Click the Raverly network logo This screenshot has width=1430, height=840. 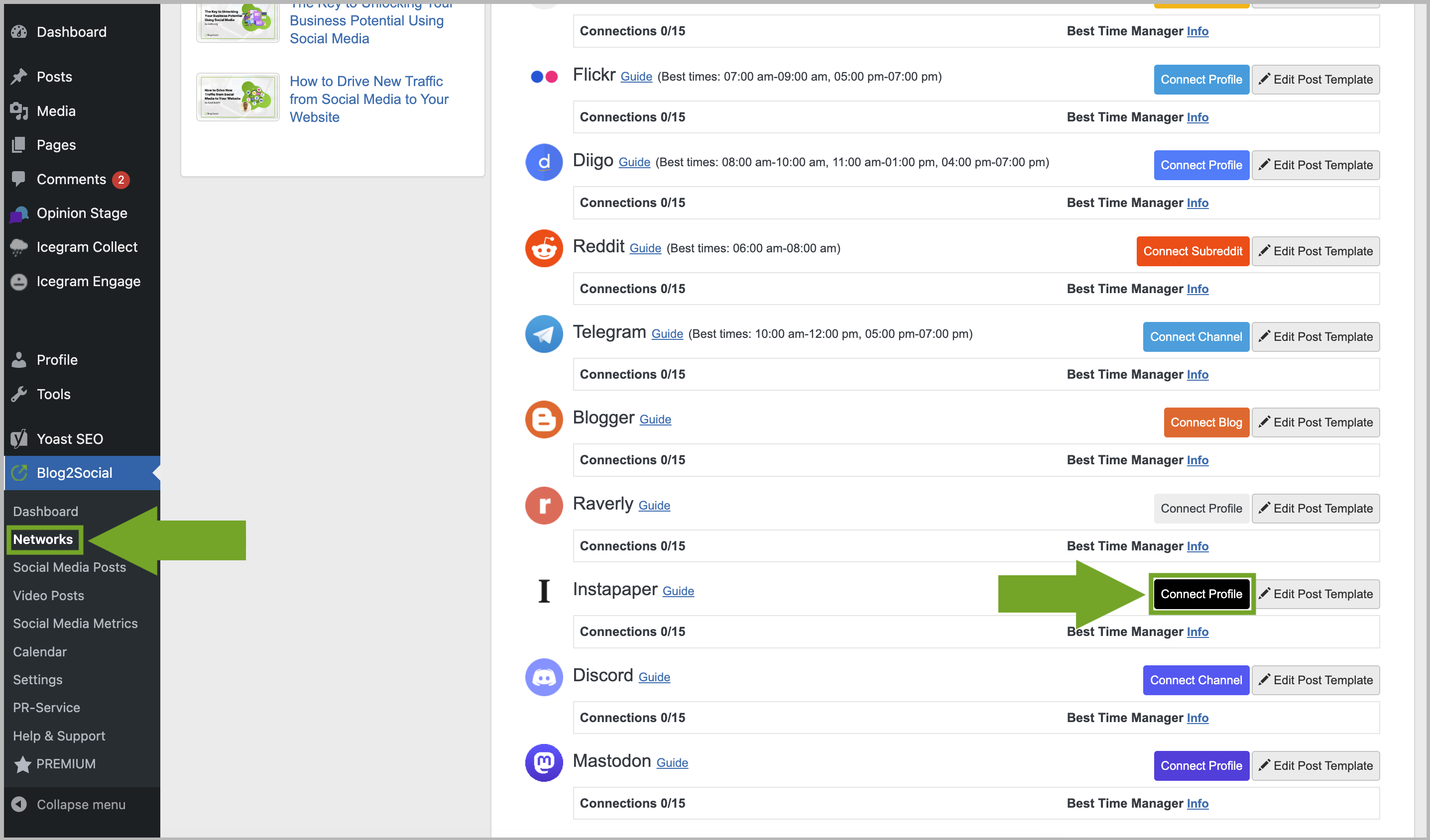click(544, 506)
